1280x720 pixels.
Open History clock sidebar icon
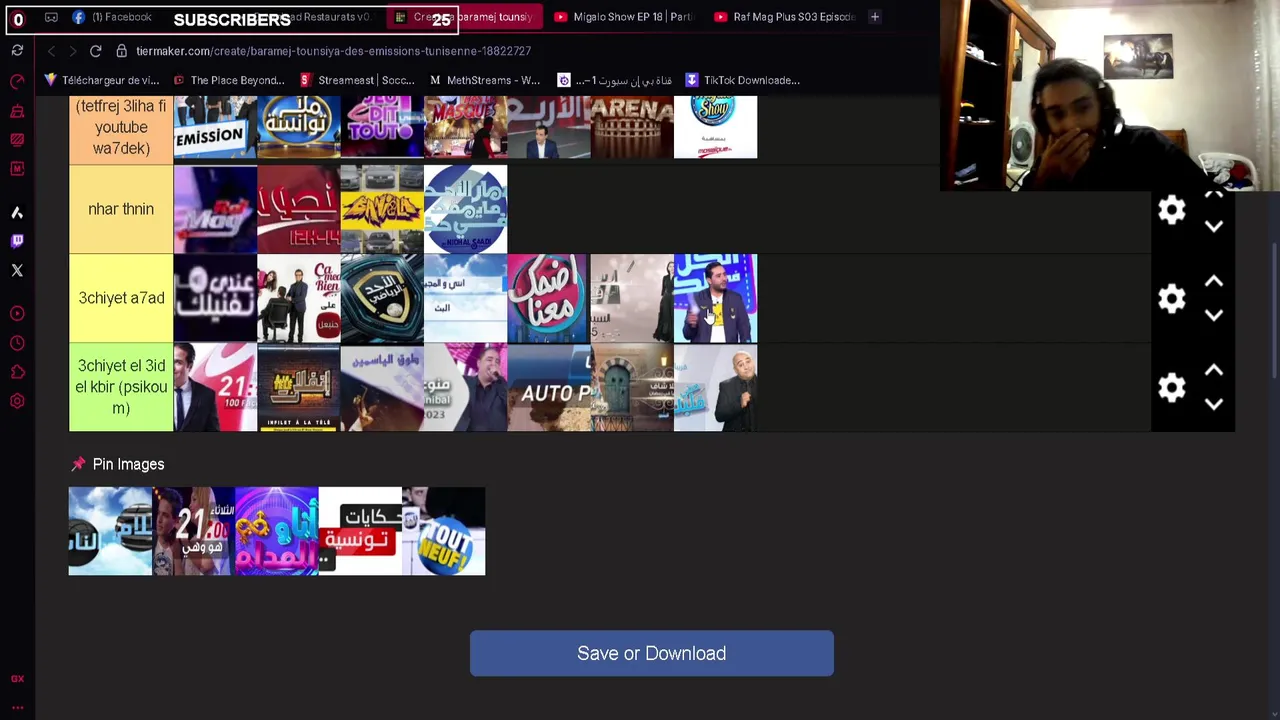click(x=17, y=343)
